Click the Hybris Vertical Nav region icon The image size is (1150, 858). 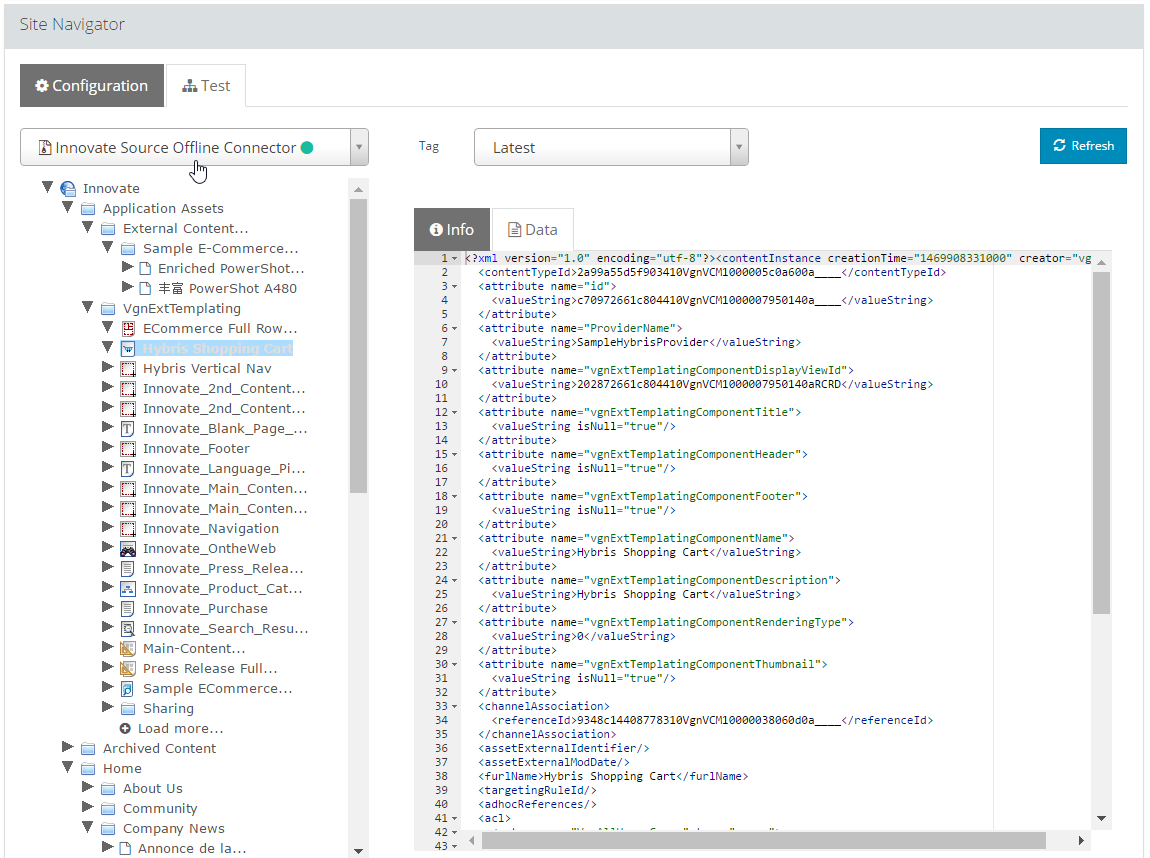tap(128, 368)
